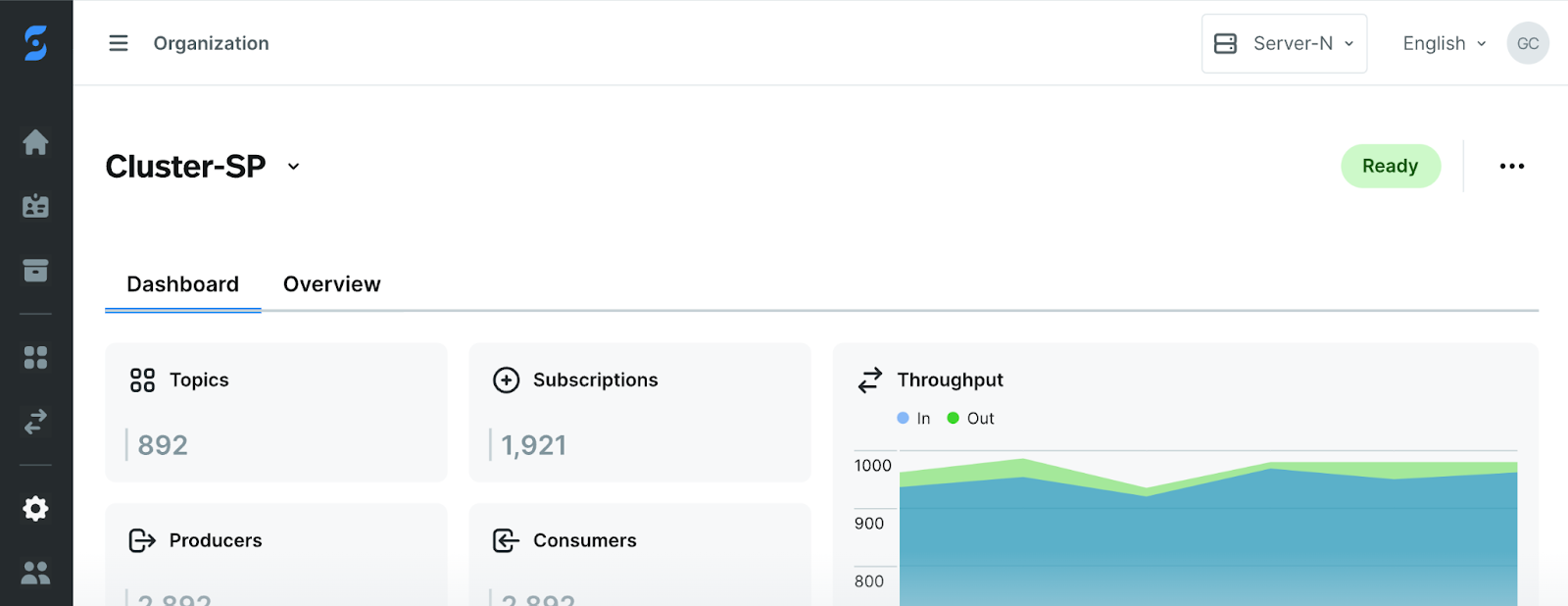Click the app logo in the sidebar
This screenshot has height=606, width=1568.
[36, 43]
